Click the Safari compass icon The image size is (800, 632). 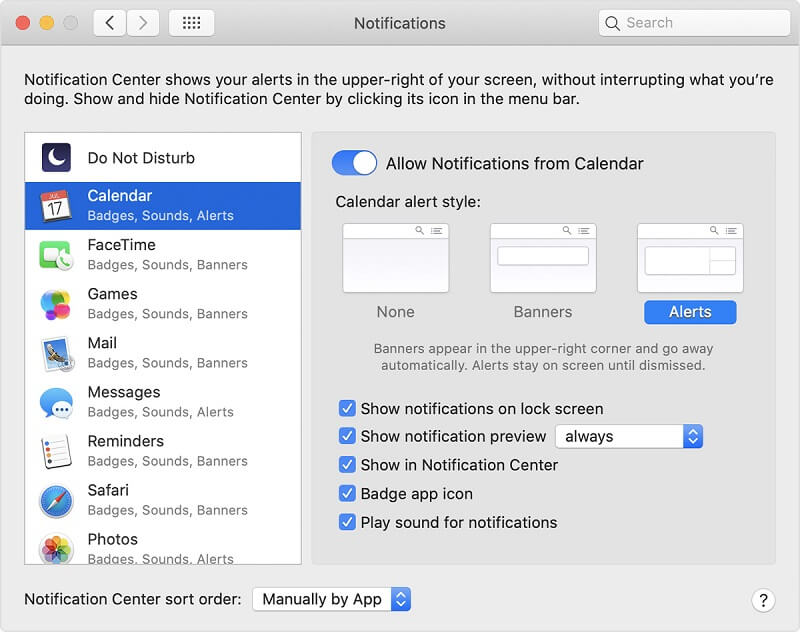(56, 500)
